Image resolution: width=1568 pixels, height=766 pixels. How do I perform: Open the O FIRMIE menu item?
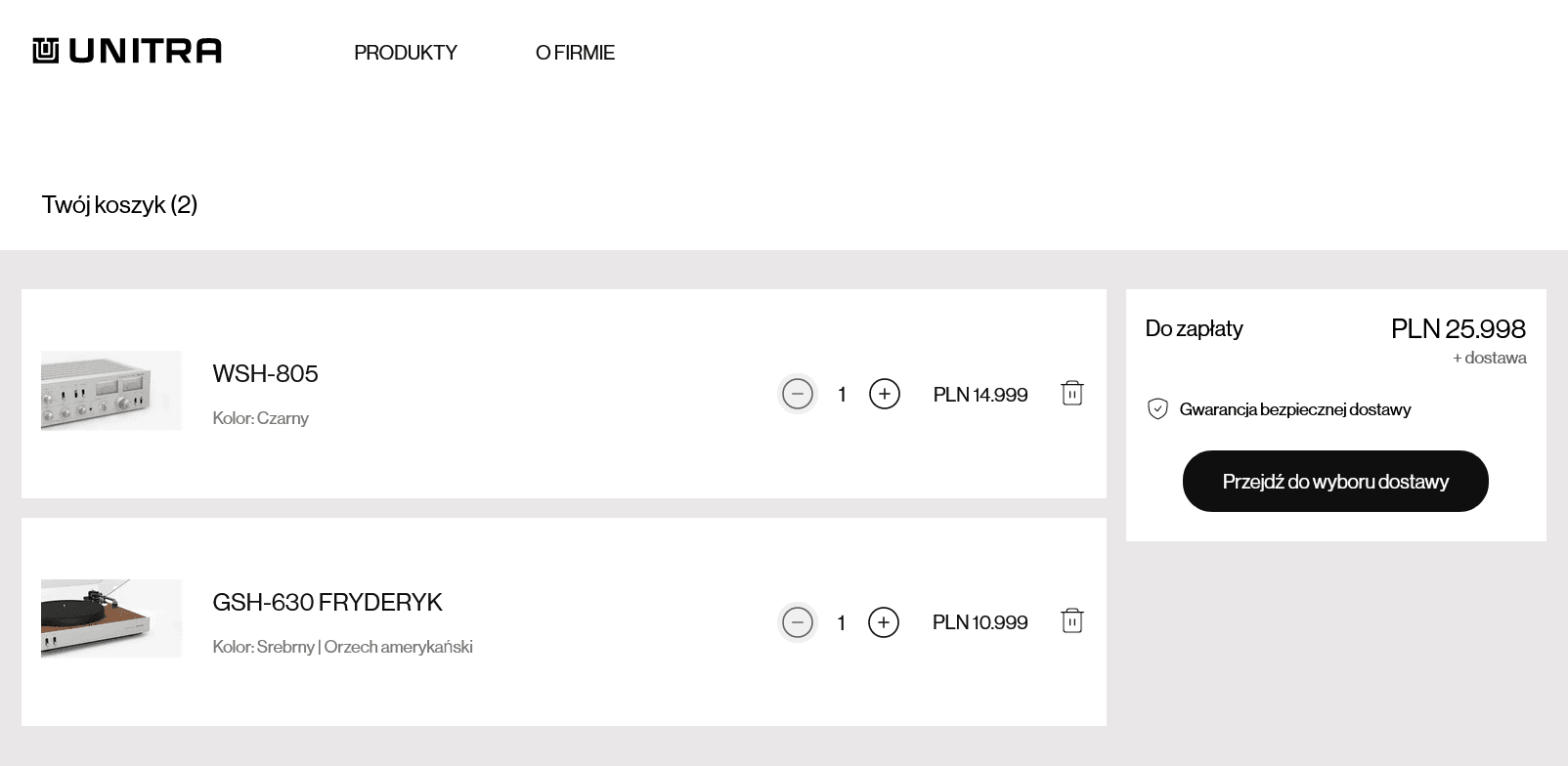pos(575,53)
